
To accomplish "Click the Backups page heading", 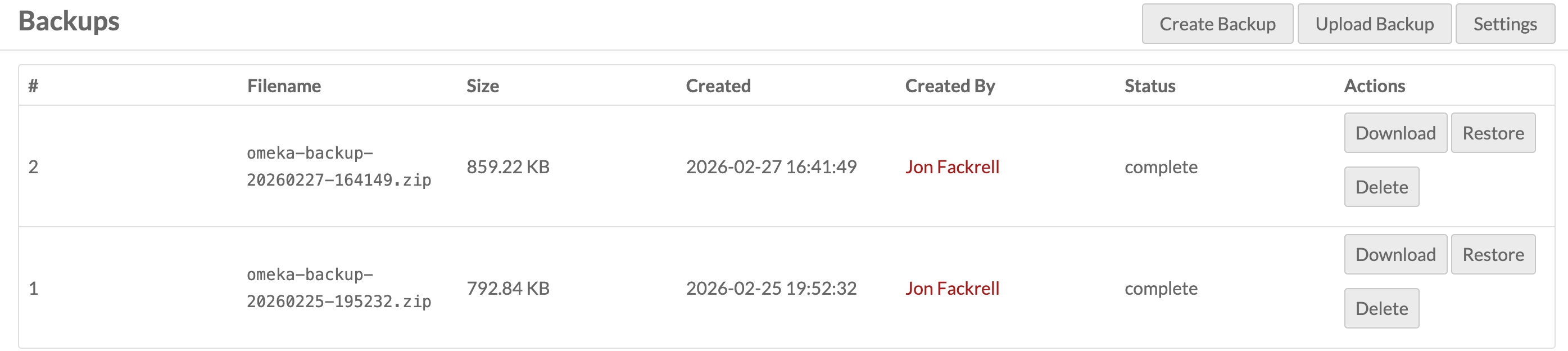I will pos(69,21).
